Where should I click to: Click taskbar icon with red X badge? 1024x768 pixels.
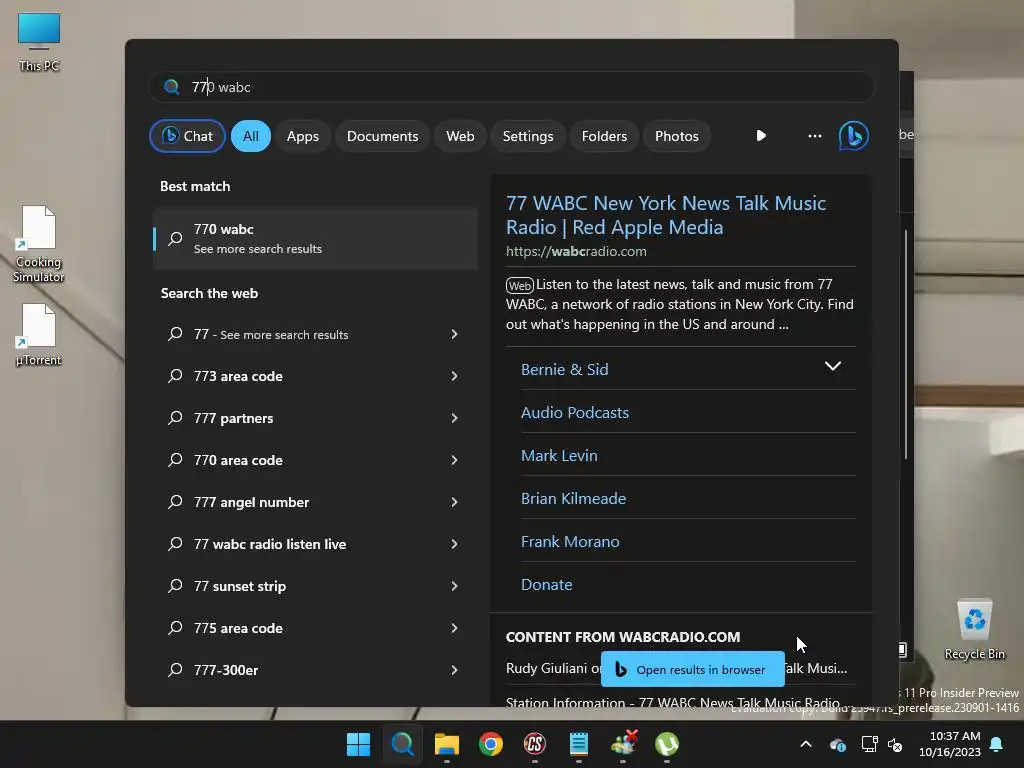623,744
